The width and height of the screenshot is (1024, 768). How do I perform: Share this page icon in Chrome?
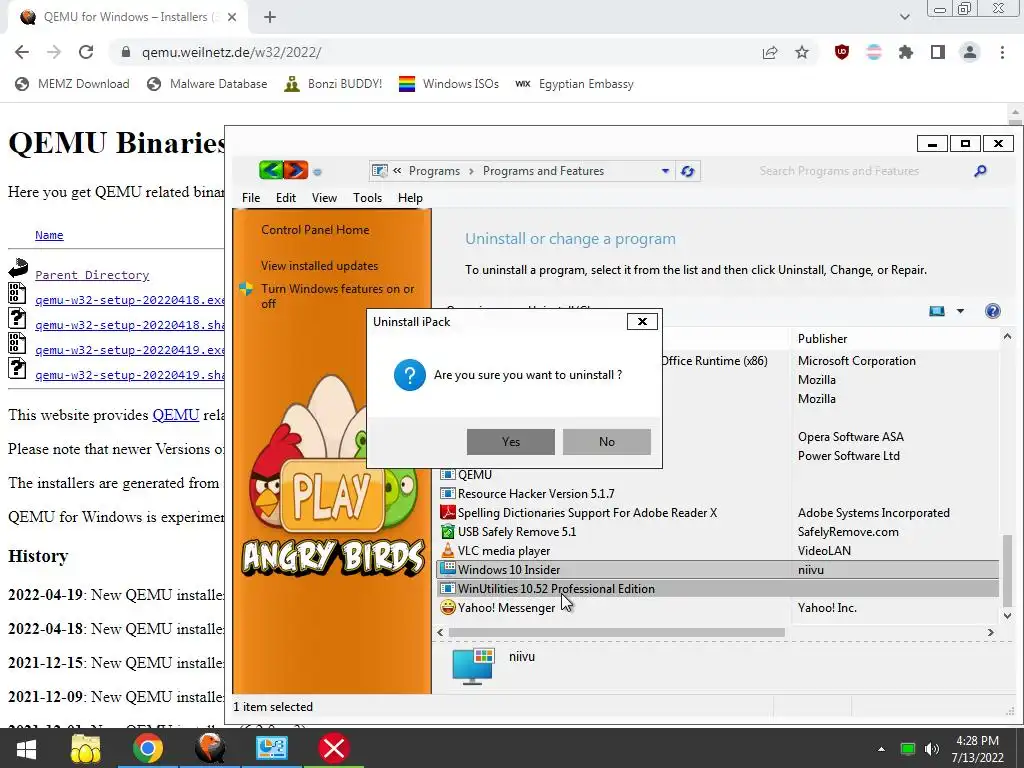770,52
